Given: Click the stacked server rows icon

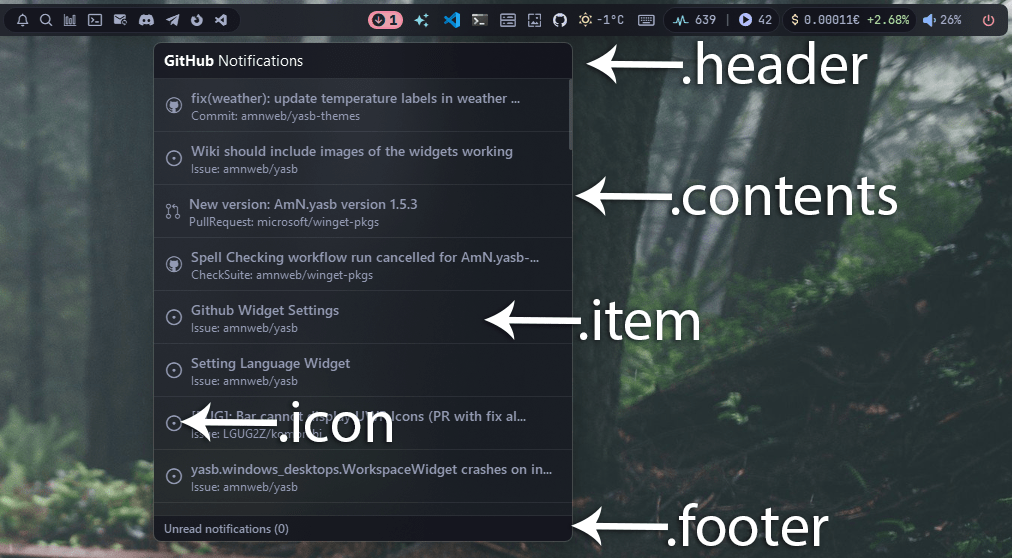Looking at the screenshot, I should coord(508,20).
